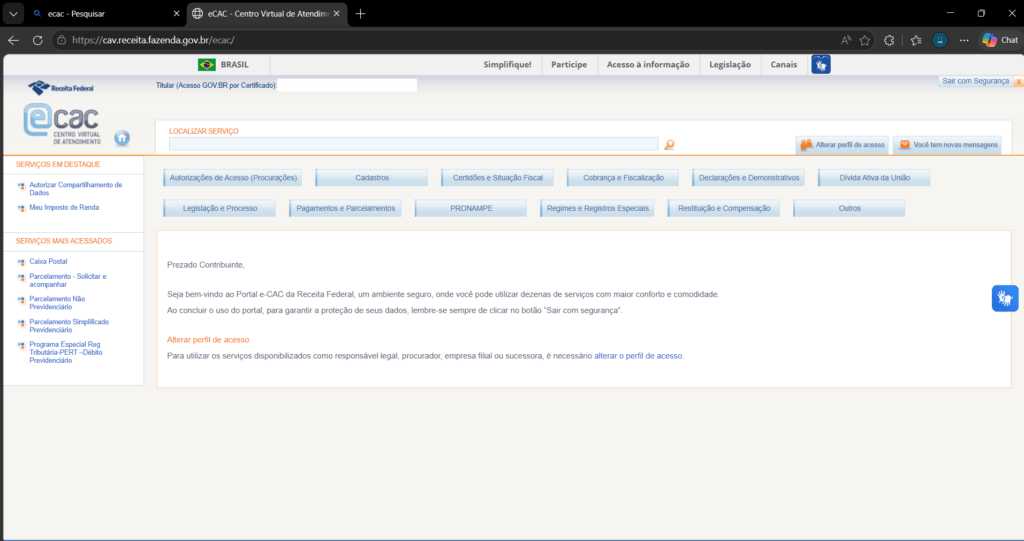Open browser settings and more menu
The width and height of the screenshot is (1024, 541).
[x=964, y=40]
